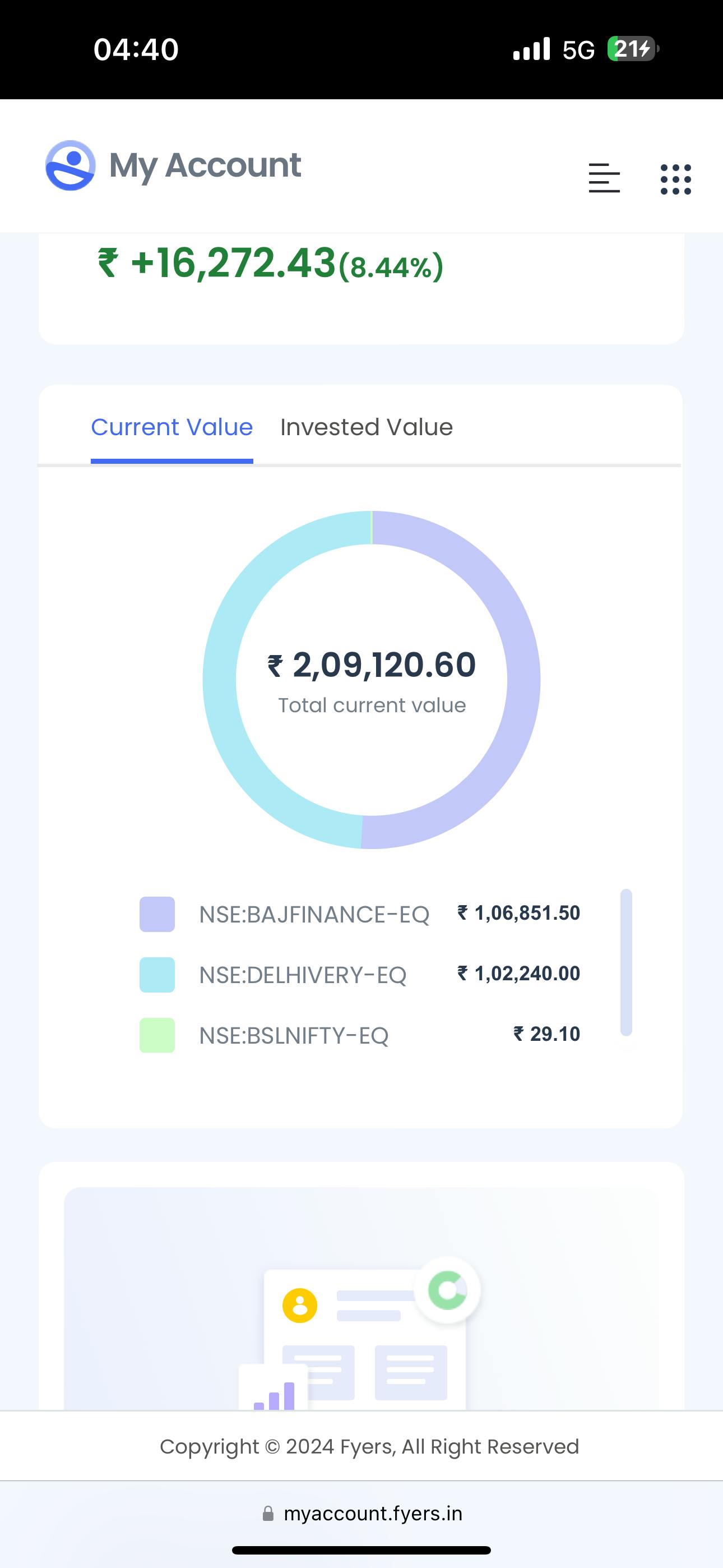Select the NSE:DELHIVERY-EQ legend label
The width and height of the screenshot is (723, 1568).
pyautogui.click(x=303, y=975)
